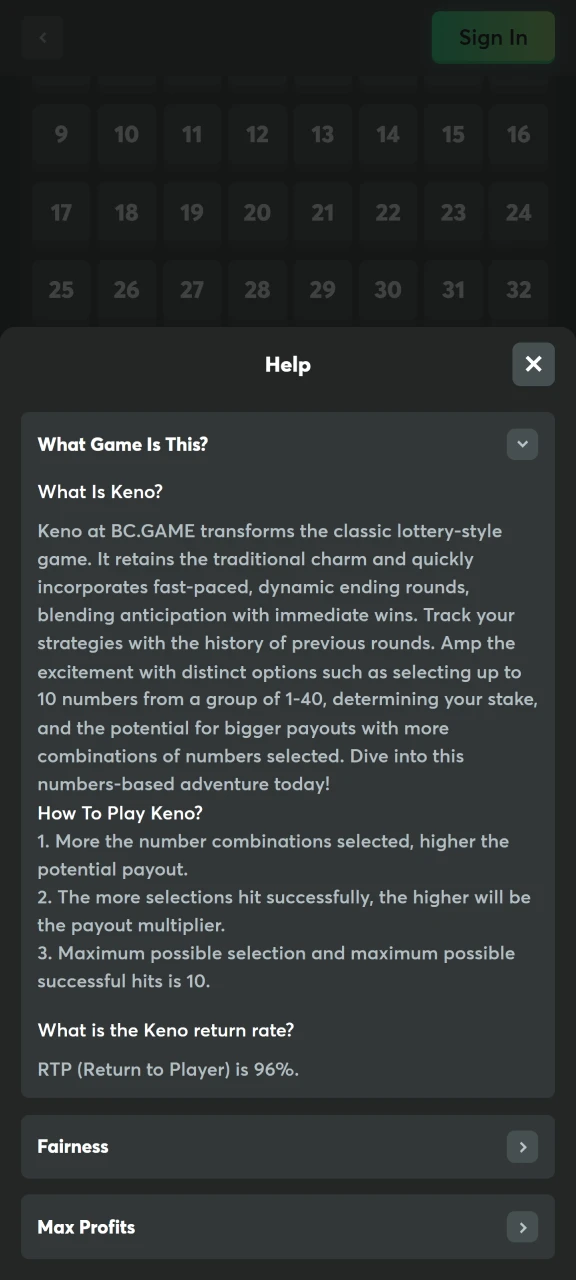Select number 9 on the Keno grid
This screenshot has height=1280, width=576.
click(61, 134)
